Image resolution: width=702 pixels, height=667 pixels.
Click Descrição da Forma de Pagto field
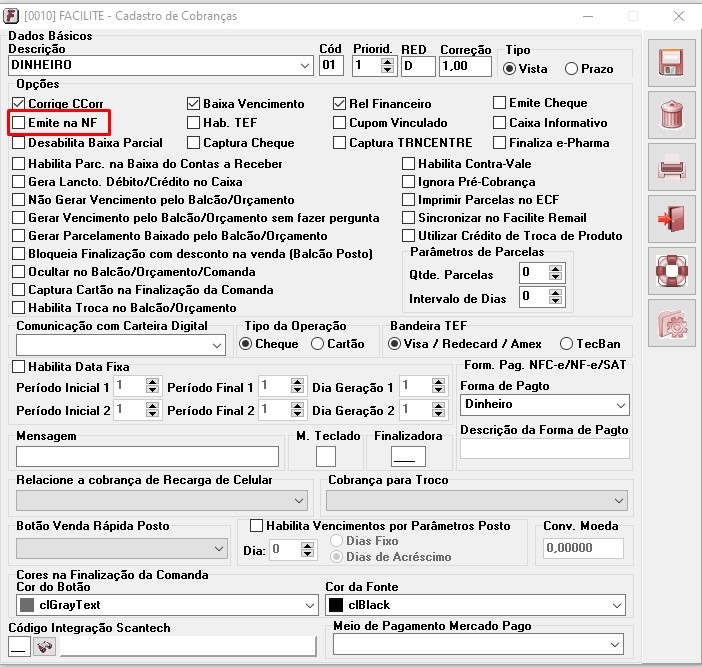pyautogui.click(x=545, y=448)
